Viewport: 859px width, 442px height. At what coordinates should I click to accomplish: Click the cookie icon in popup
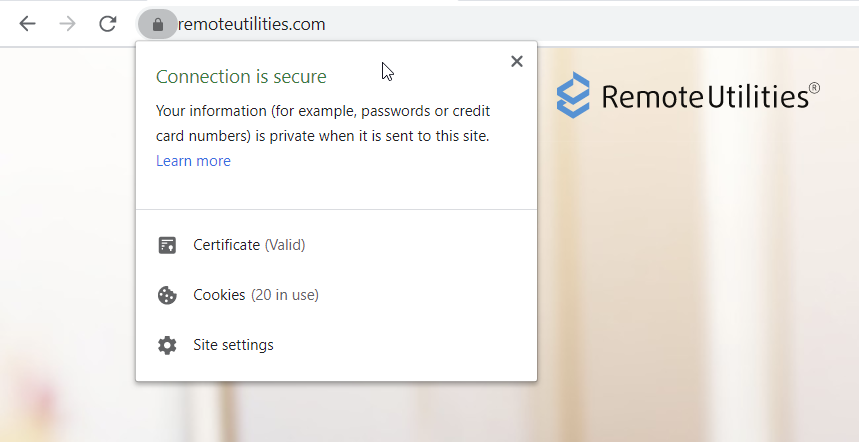click(167, 295)
